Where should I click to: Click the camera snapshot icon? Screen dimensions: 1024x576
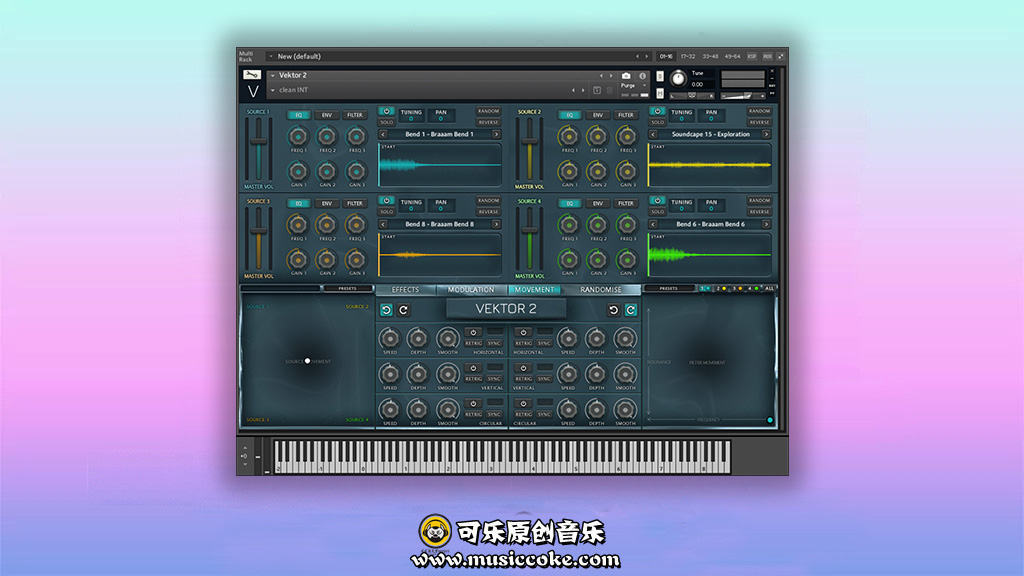coord(626,76)
